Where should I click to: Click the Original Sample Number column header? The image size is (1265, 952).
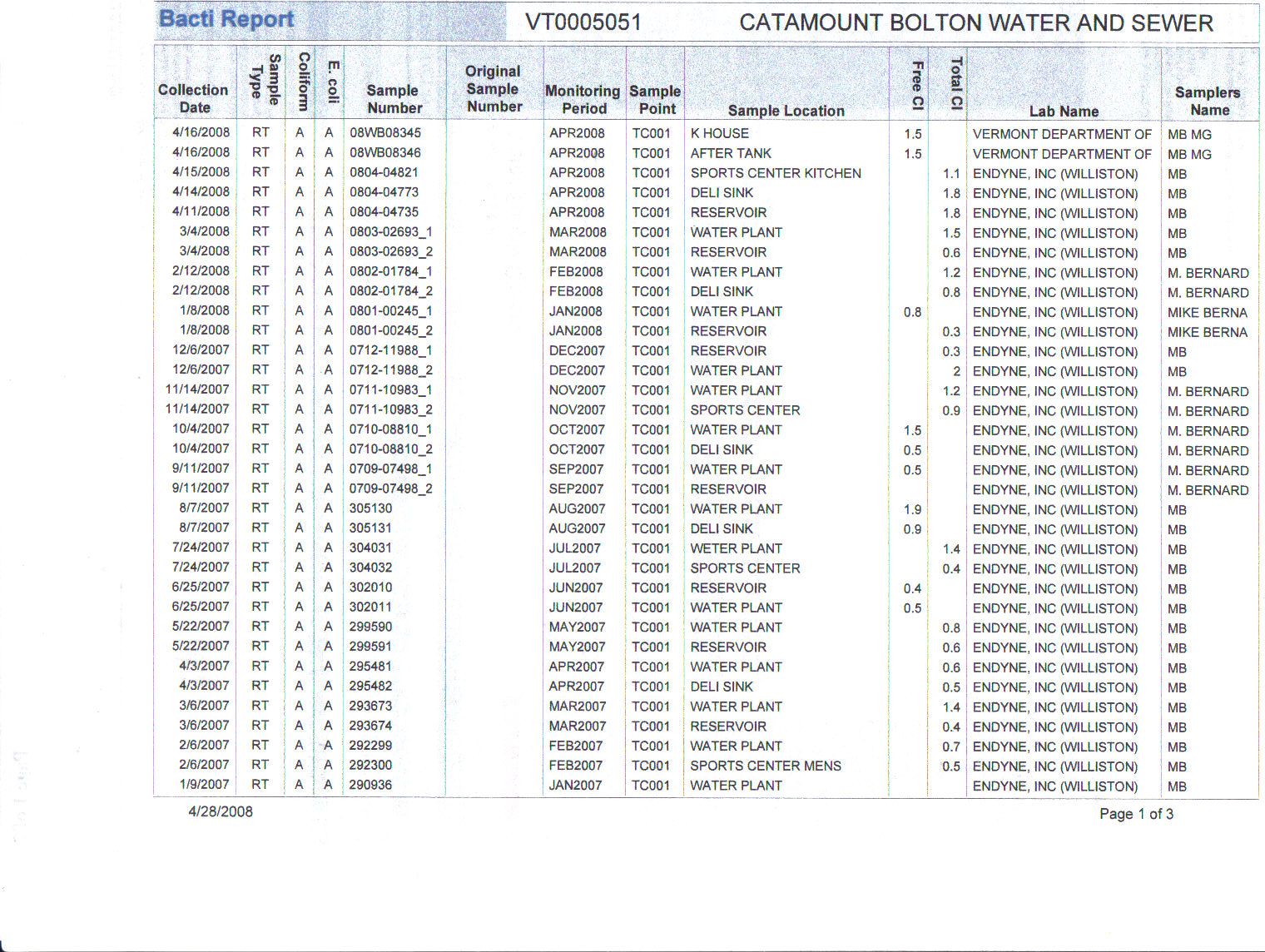(x=494, y=89)
